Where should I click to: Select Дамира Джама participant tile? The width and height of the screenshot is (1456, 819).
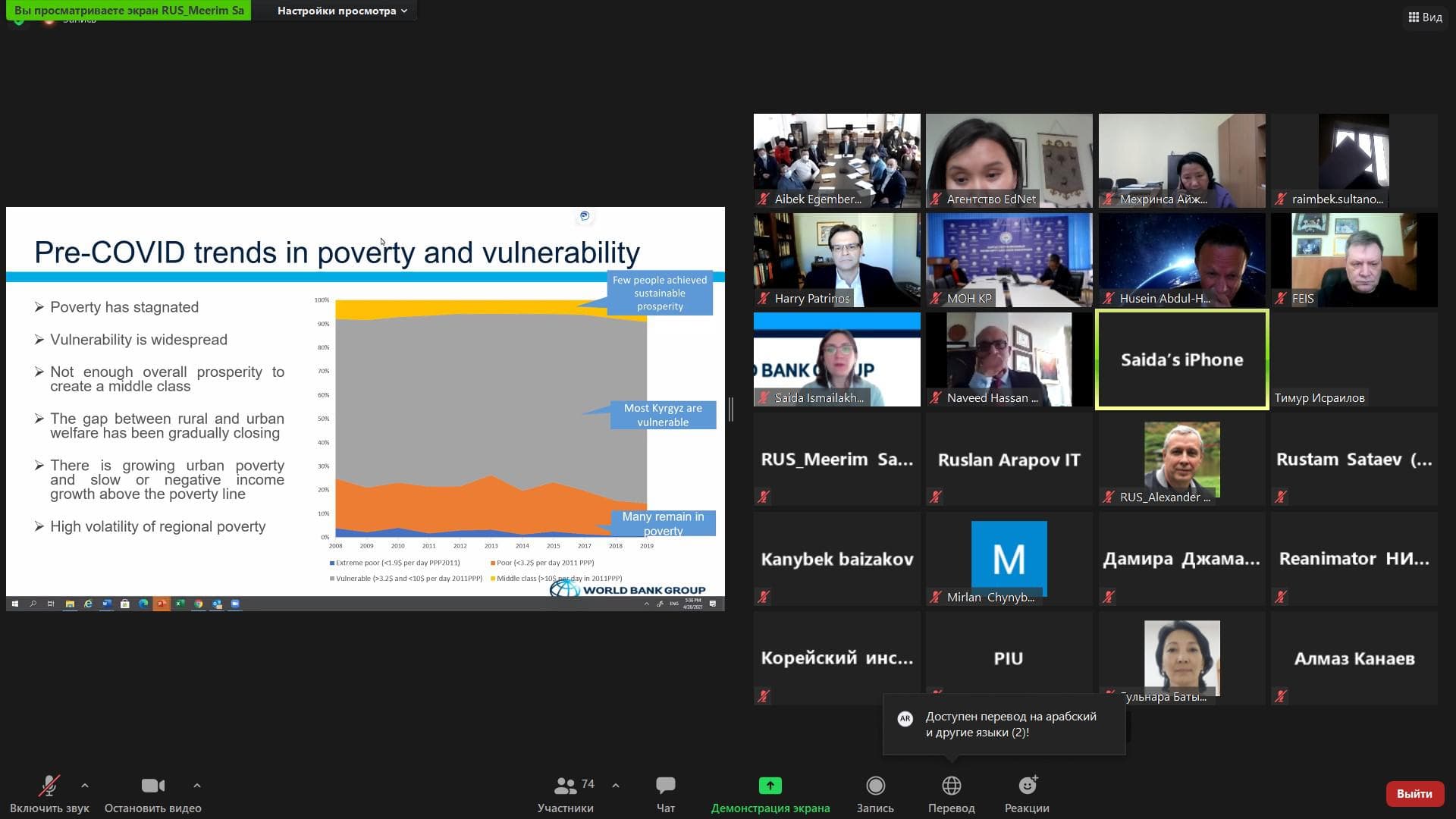point(1181,559)
